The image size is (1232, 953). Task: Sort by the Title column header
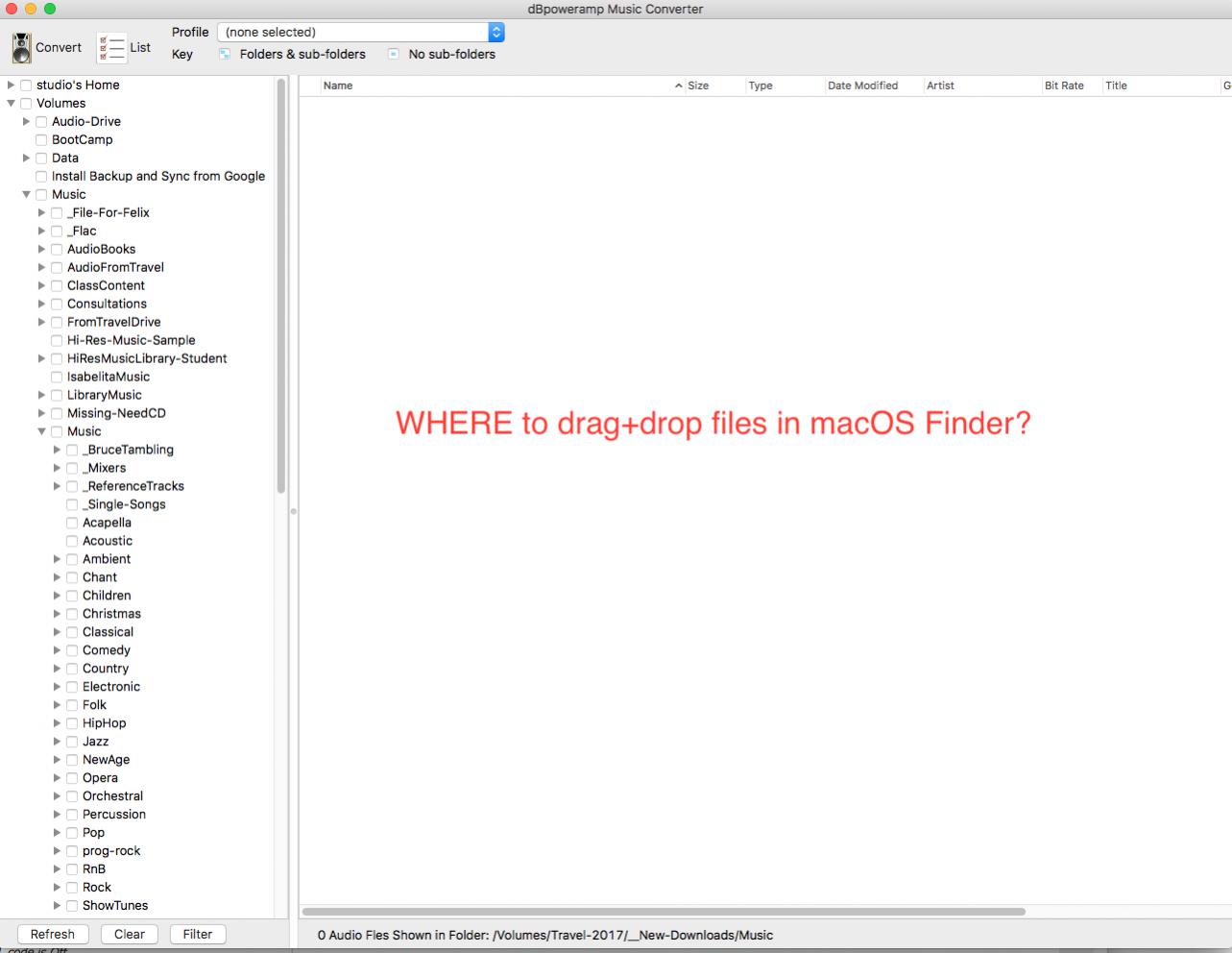(x=1160, y=86)
